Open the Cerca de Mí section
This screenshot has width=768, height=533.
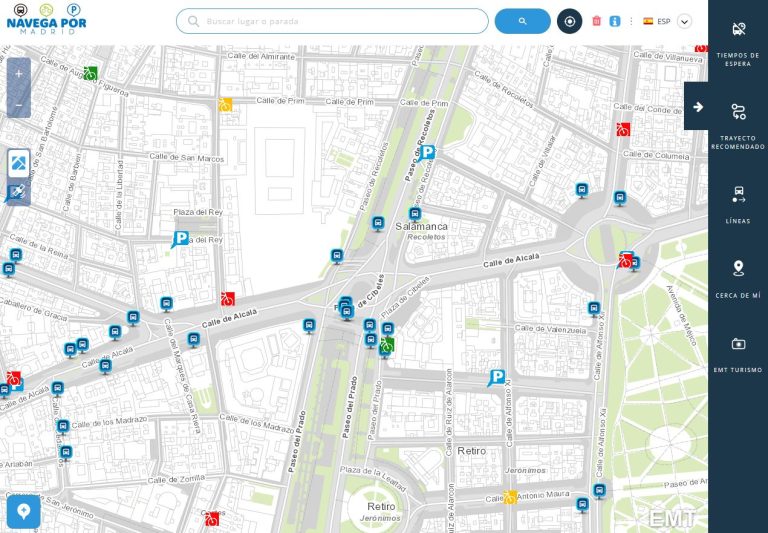pyautogui.click(x=738, y=279)
